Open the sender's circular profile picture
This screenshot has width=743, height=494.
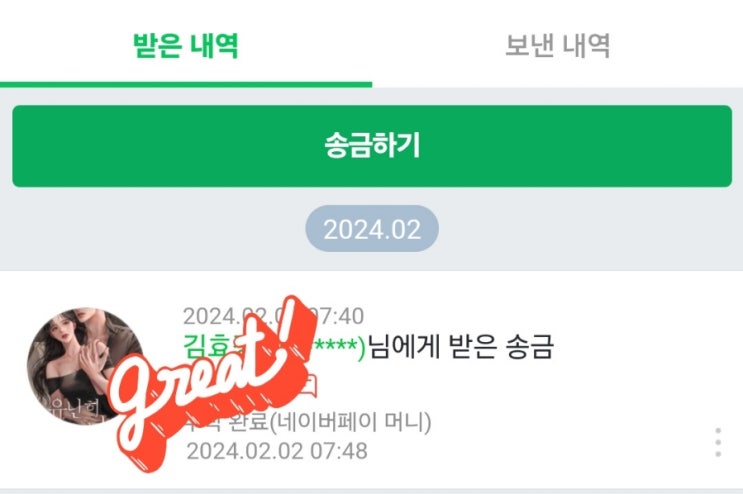pyautogui.click(x=84, y=366)
